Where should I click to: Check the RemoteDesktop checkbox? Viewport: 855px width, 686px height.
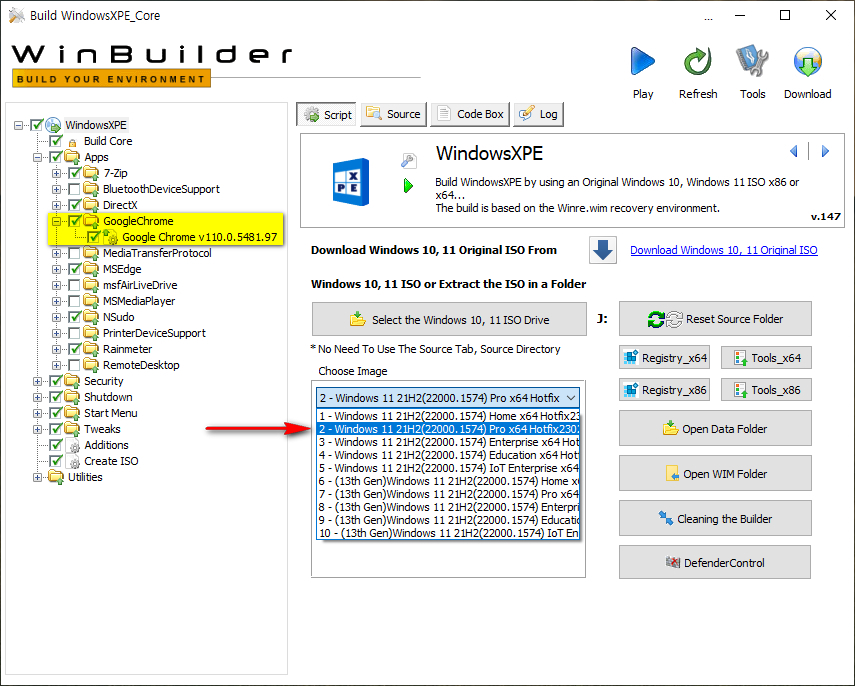coord(74,365)
